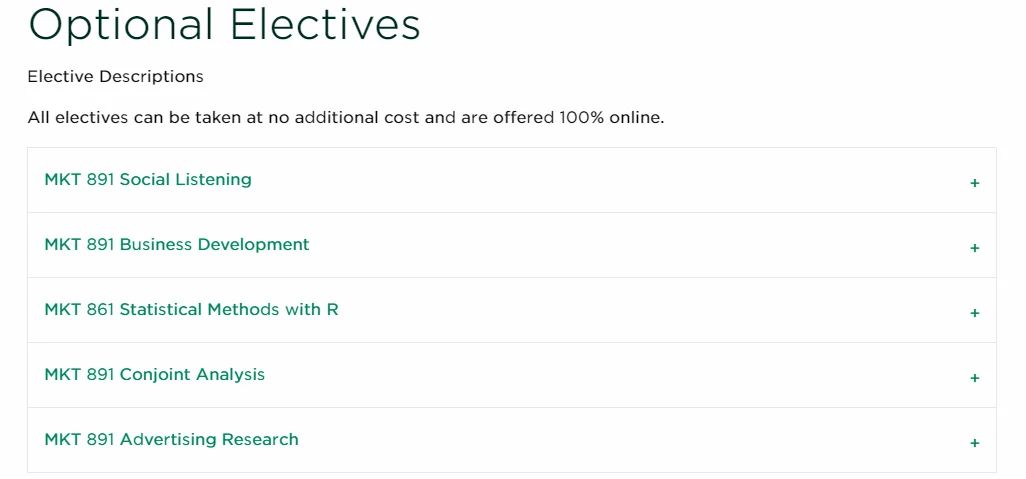This screenshot has height=479, width=1026.
Task: Expand the Advertising Research accordion row
Action: [600, 440]
